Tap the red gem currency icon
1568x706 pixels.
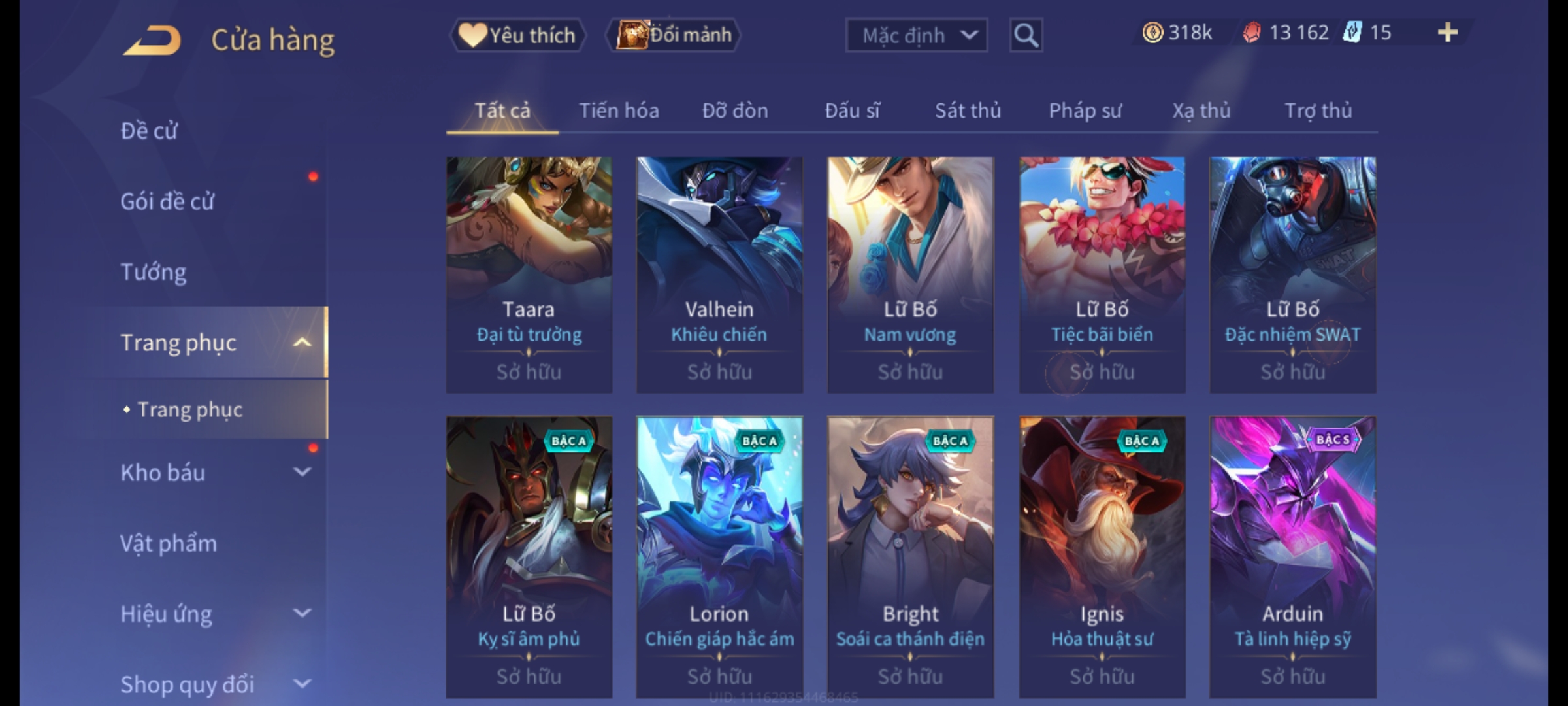[1251, 32]
